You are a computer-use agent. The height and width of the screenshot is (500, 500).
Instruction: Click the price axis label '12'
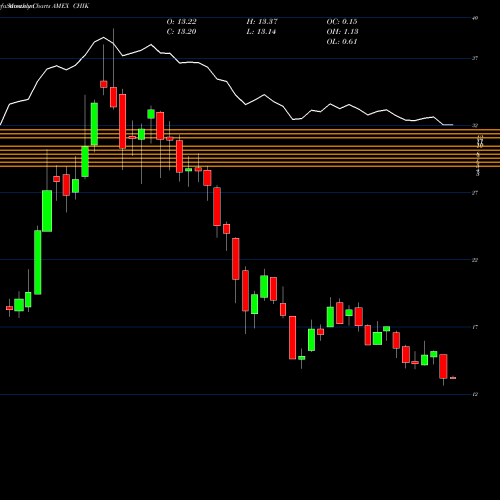475,394
